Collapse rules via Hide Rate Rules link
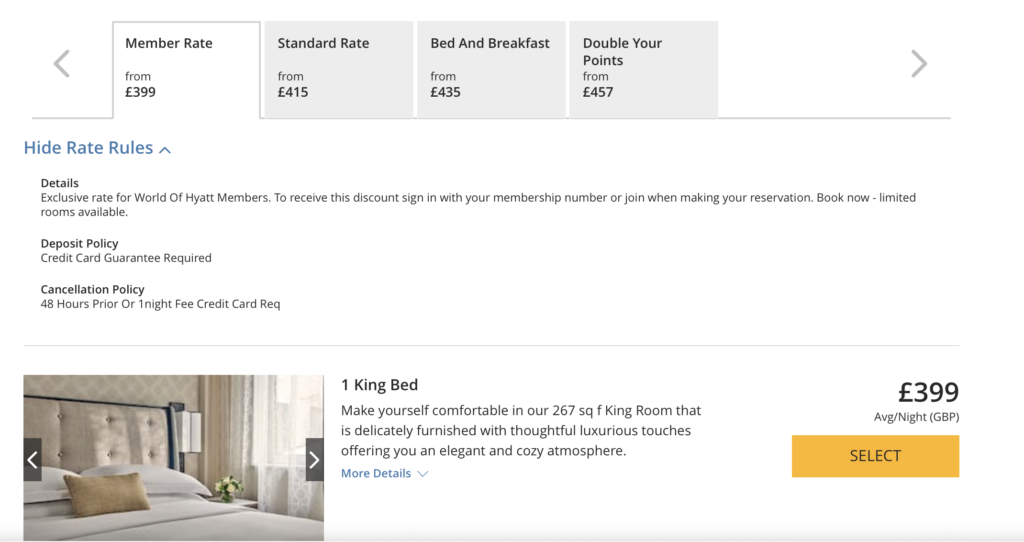Screen dimensions: 1024x542 88,148
